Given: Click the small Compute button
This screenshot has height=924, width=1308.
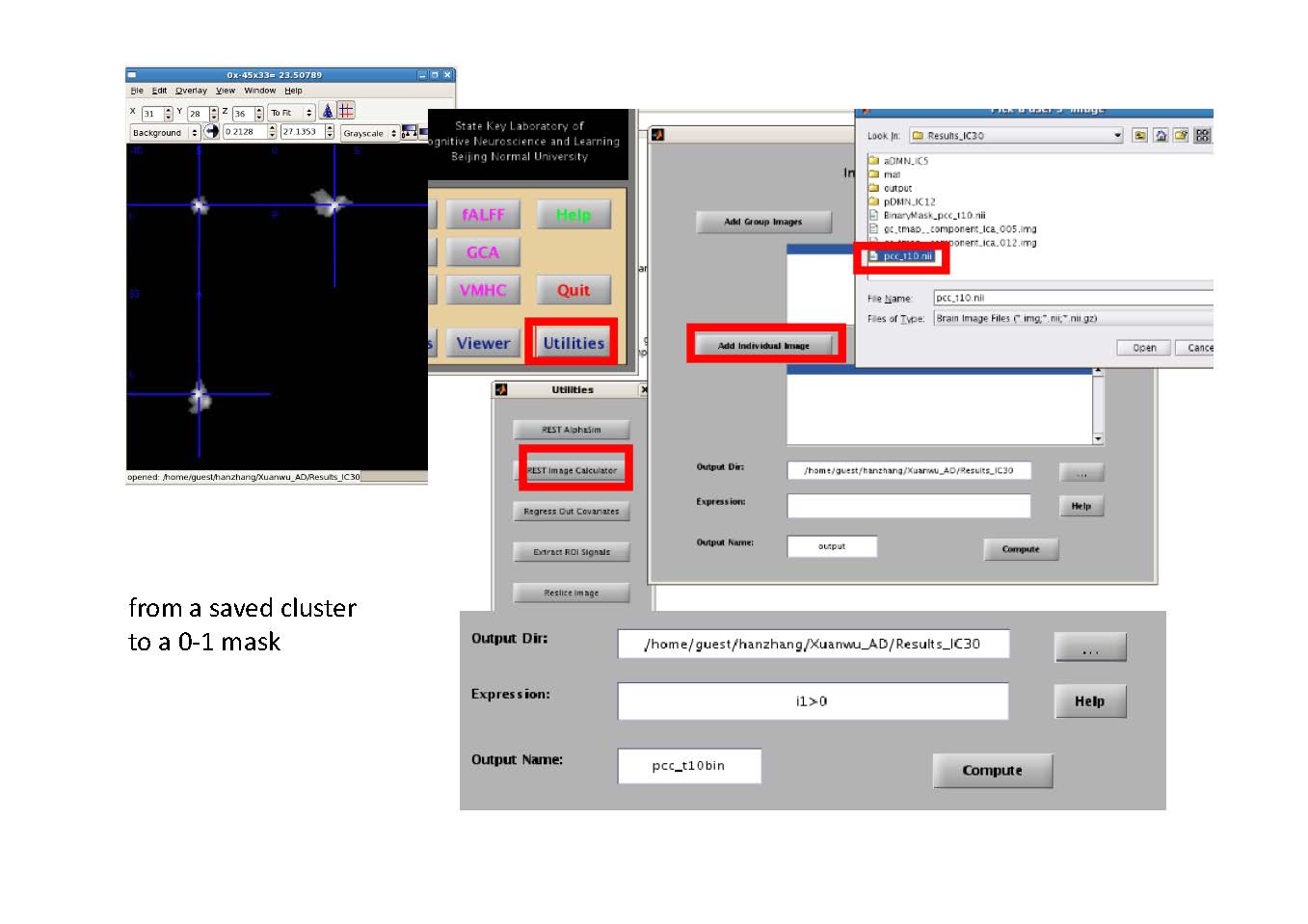Looking at the screenshot, I should (1021, 549).
